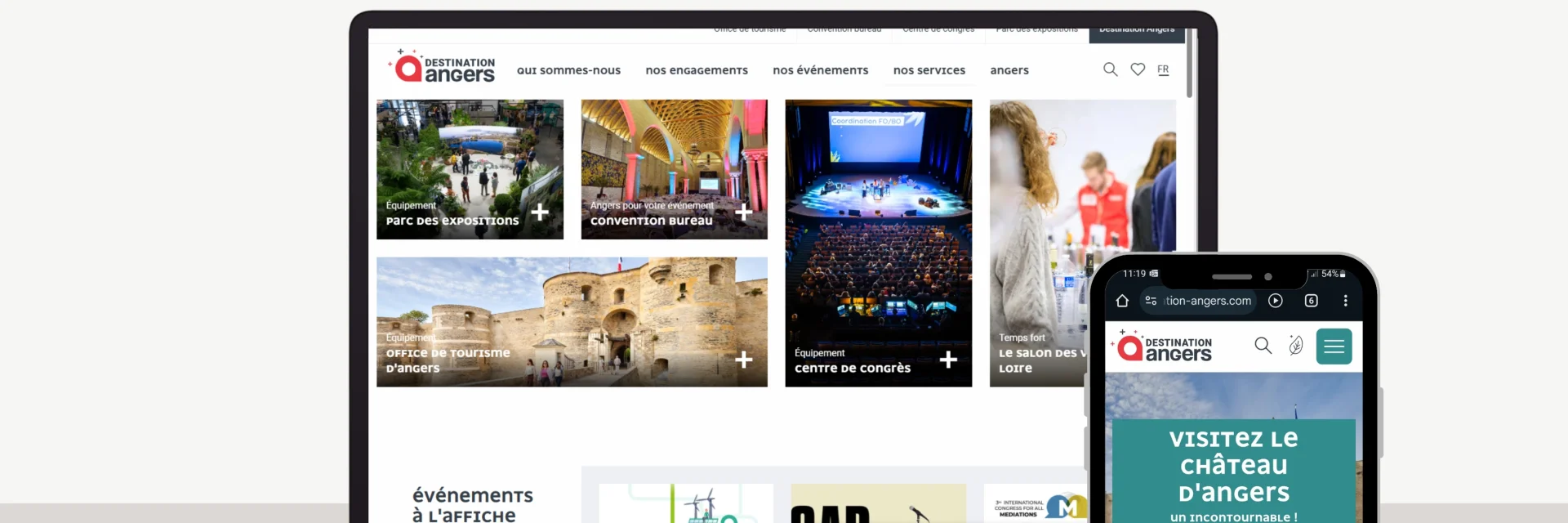
Task: Tap the site settings icon in the phone address bar
Action: 1151,301
